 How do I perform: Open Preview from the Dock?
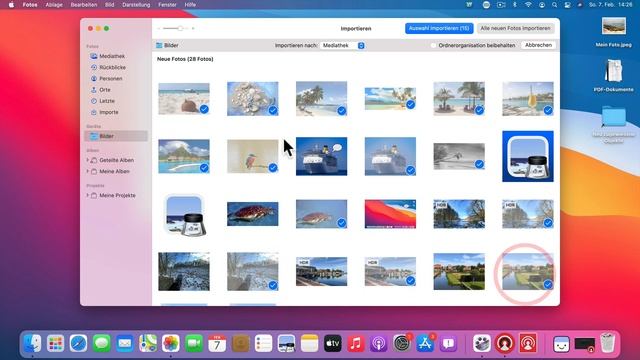(x=286, y=343)
